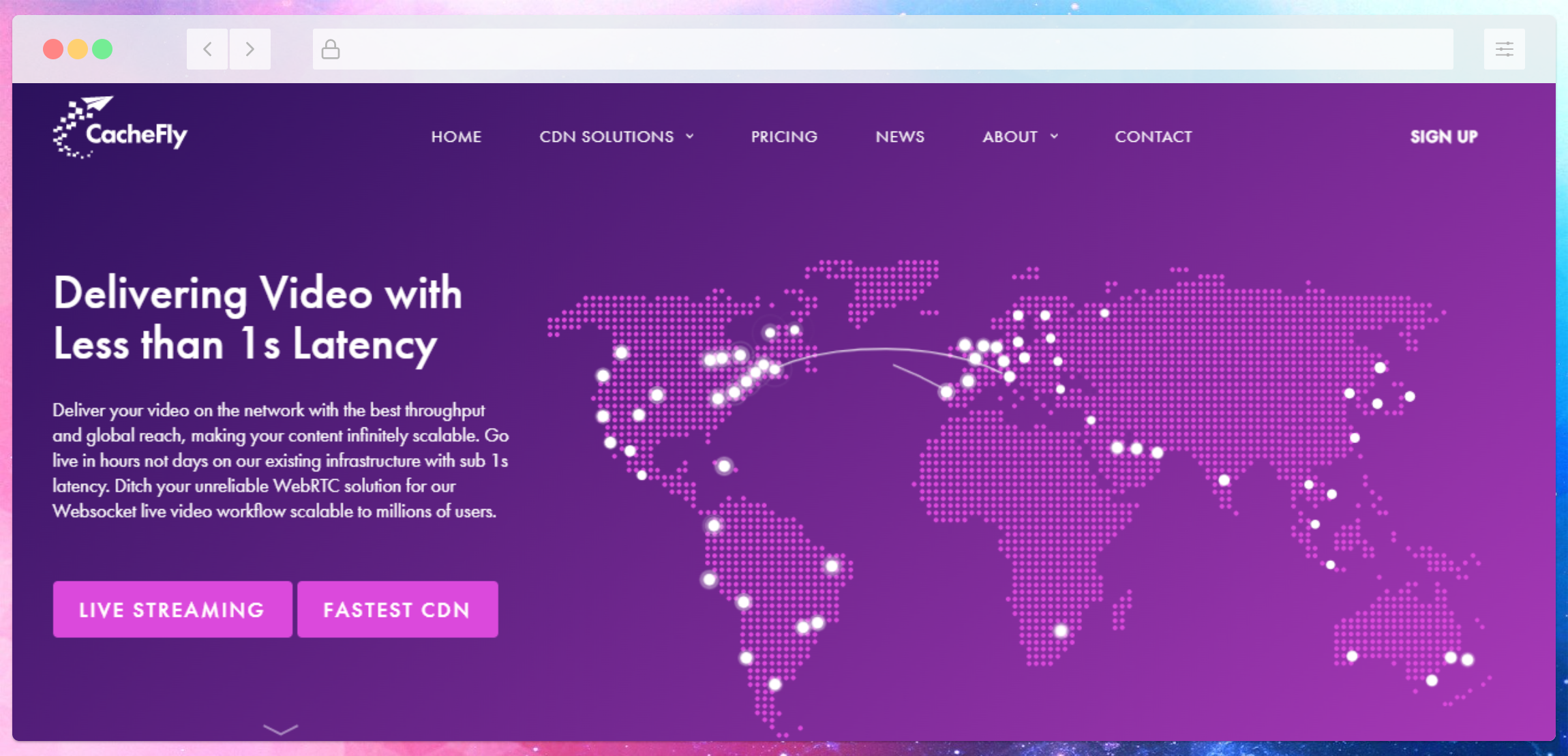Click the padlock icon in address bar

click(x=331, y=49)
